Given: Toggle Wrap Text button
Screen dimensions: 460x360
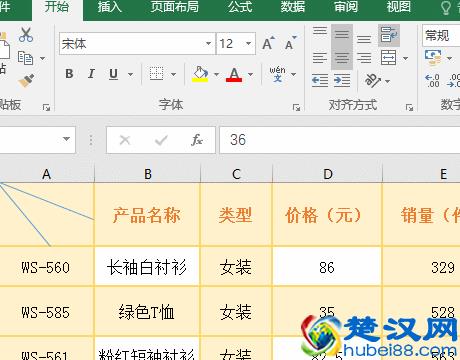Looking at the screenshot, I should [389, 35].
